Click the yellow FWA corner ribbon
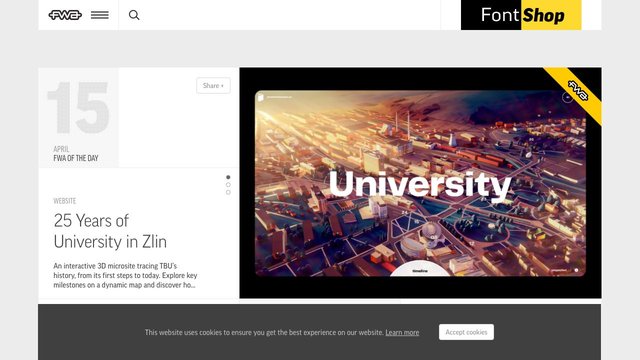Viewport: 640px width, 360px height. click(577, 91)
